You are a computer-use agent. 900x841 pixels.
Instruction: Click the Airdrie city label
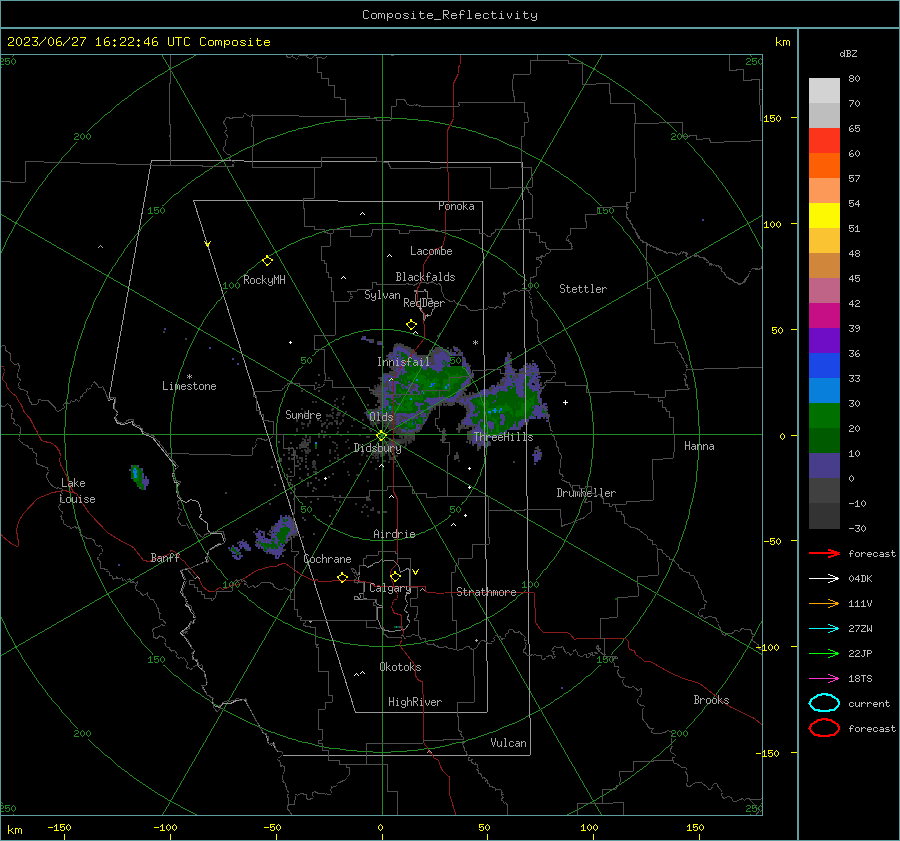394,534
